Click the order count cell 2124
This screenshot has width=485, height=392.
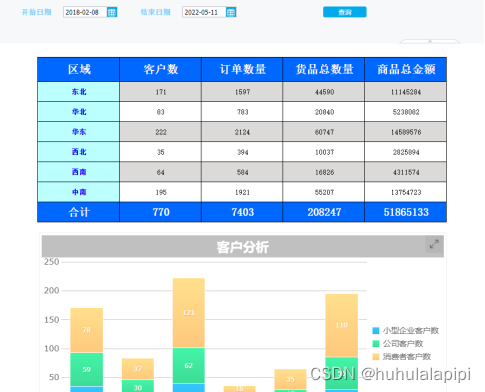point(242,132)
